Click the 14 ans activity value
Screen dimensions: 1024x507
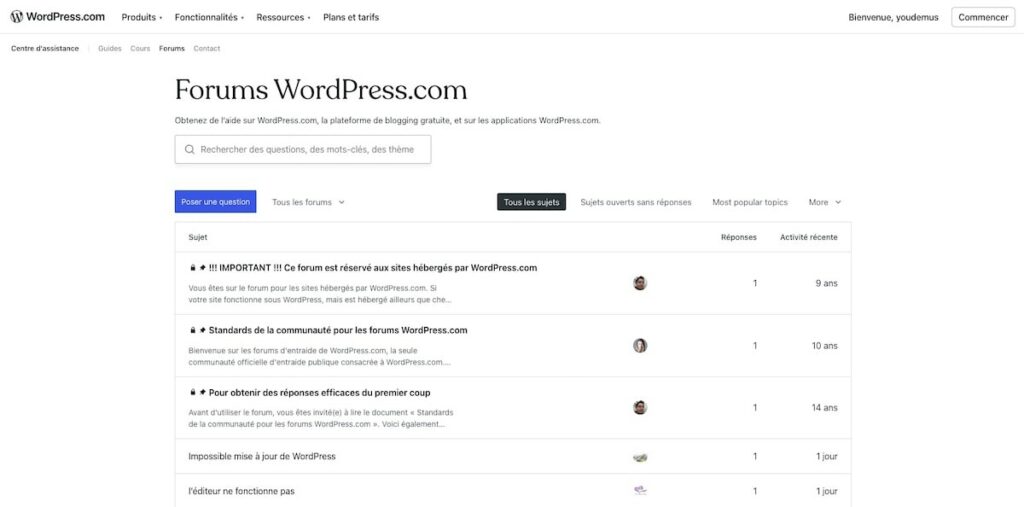tap(825, 408)
